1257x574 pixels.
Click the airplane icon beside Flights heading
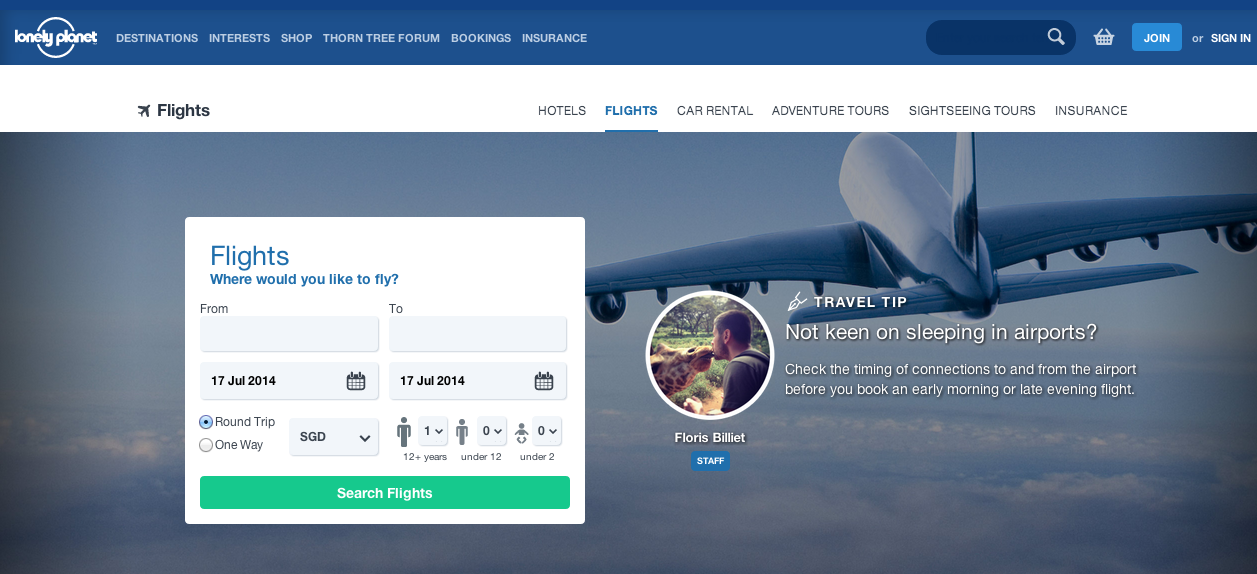(x=144, y=111)
